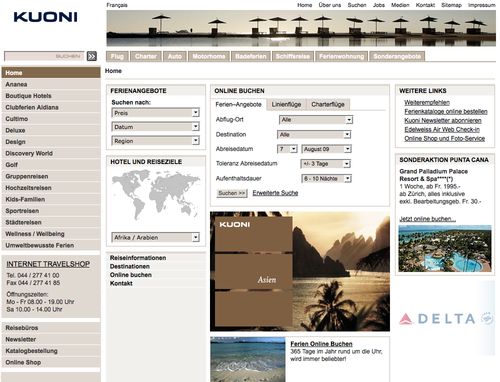Click into the Suchen search field
The image size is (500, 382).
point(44,56)
